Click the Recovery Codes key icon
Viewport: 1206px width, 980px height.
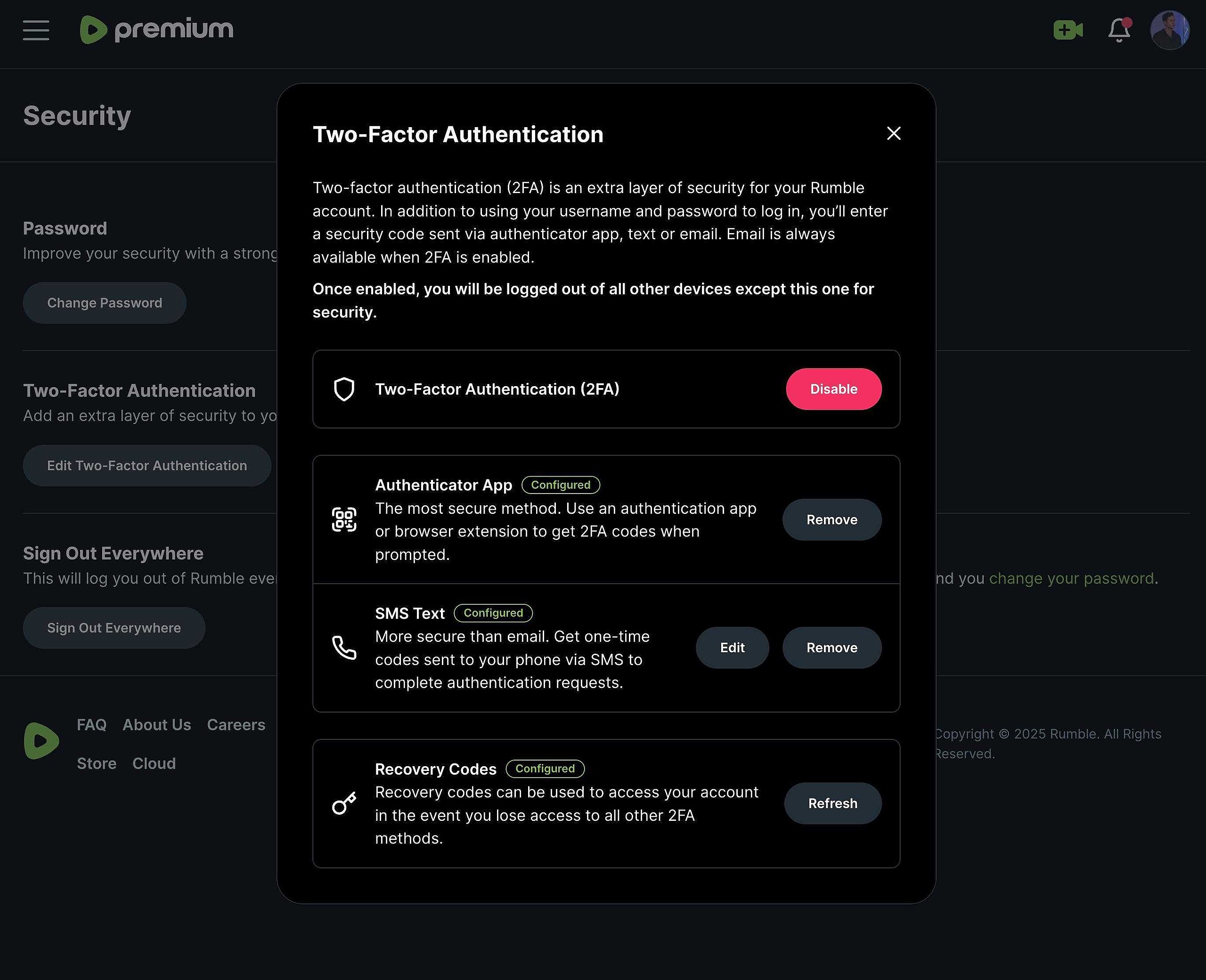tap(344, 804)
